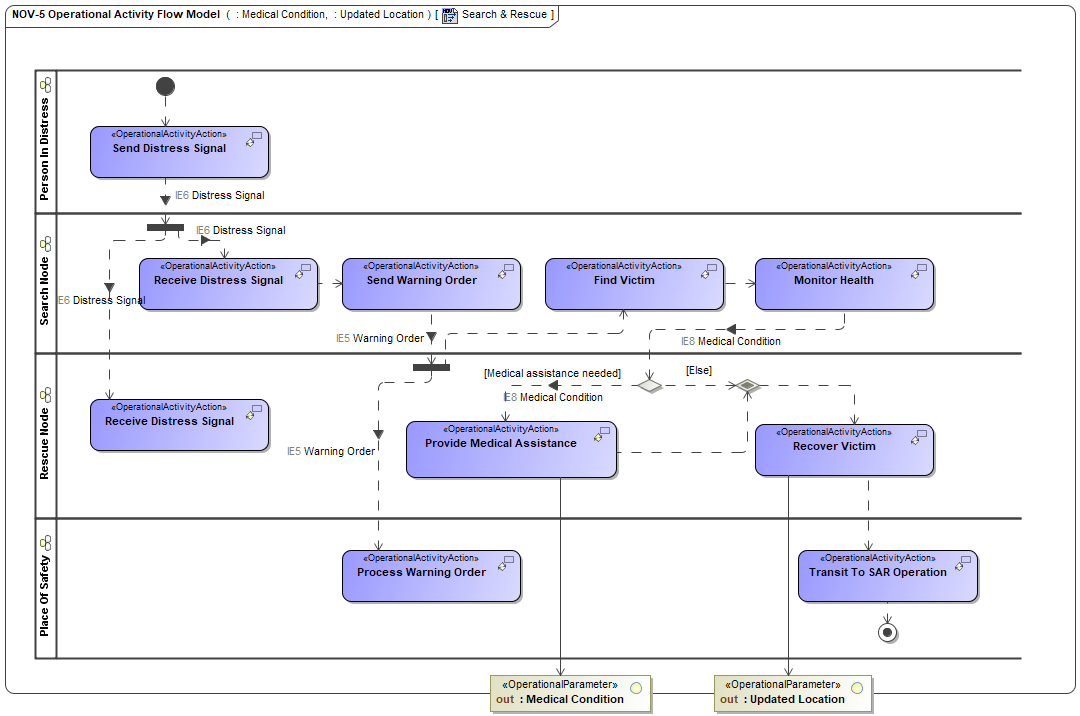The width and height of the screenshot is (1080, 716).
Task: Click the circle icon on Medical Condition parameter
Action: point(634,685)
